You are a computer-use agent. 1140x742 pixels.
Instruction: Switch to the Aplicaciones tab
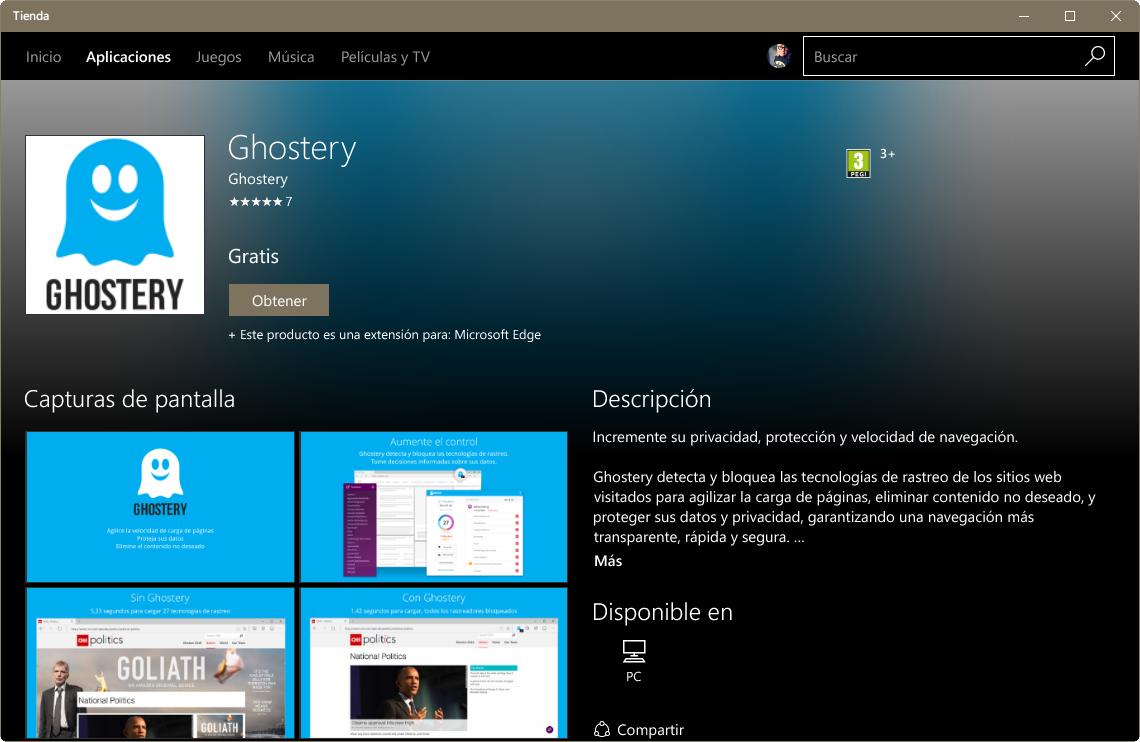[128, 57]
